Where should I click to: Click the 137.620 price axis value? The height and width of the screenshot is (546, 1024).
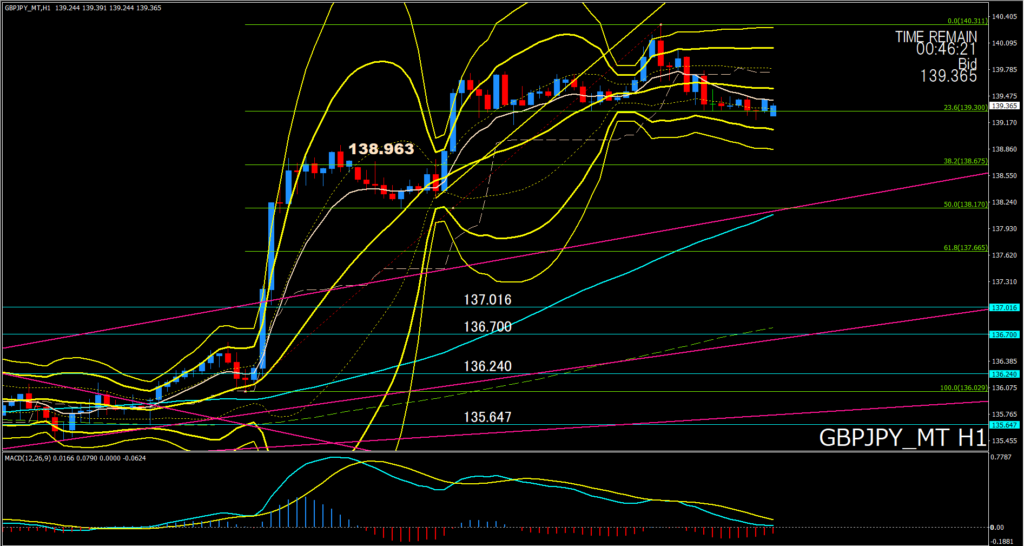point(1006,255)
